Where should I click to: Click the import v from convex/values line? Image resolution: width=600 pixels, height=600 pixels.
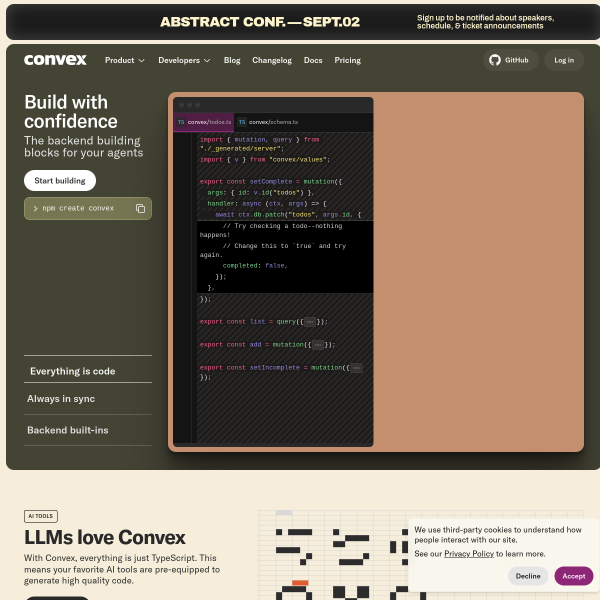click(264, 160)
